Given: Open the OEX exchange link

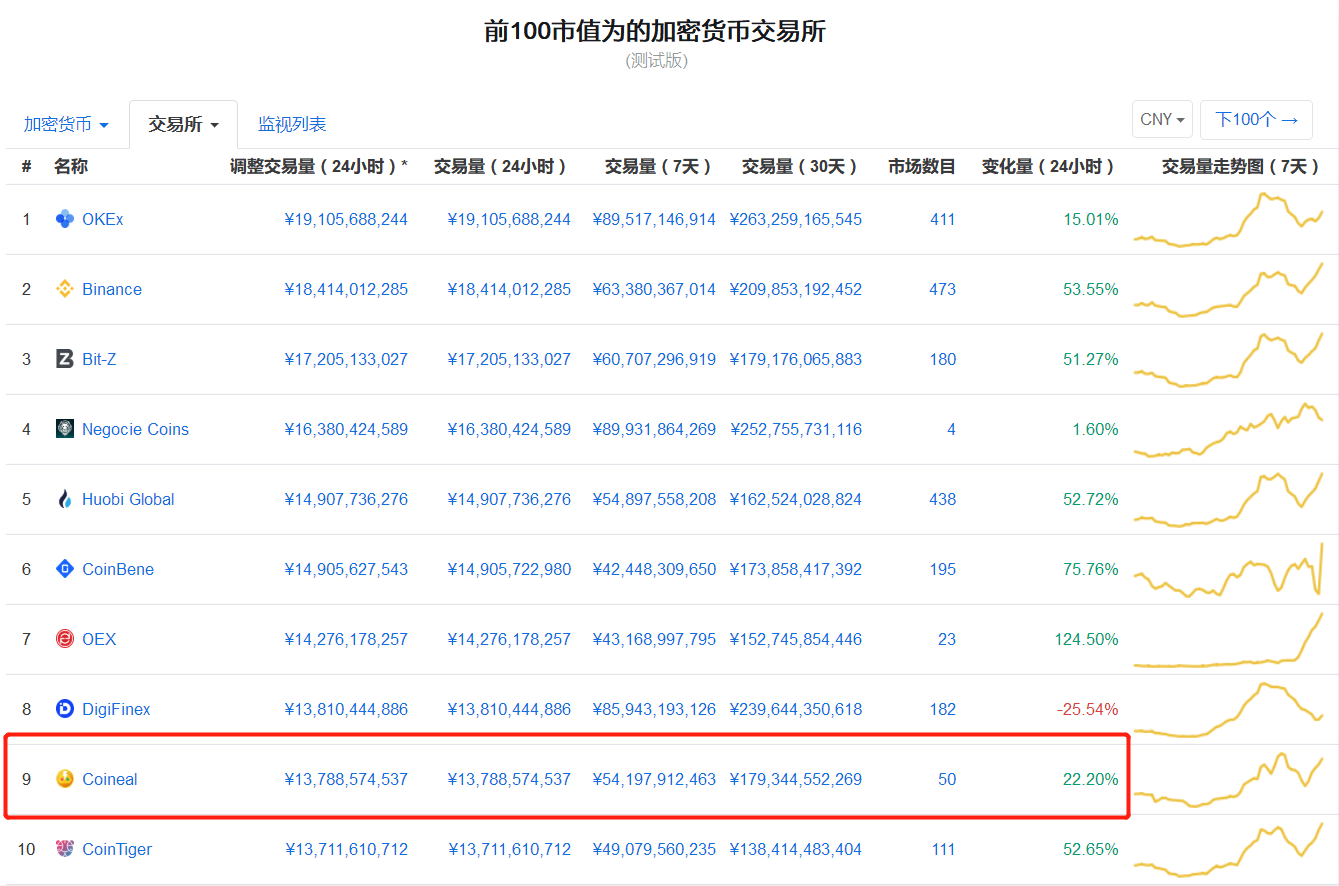Looking at the screenshot, I should tap(99, 639).
